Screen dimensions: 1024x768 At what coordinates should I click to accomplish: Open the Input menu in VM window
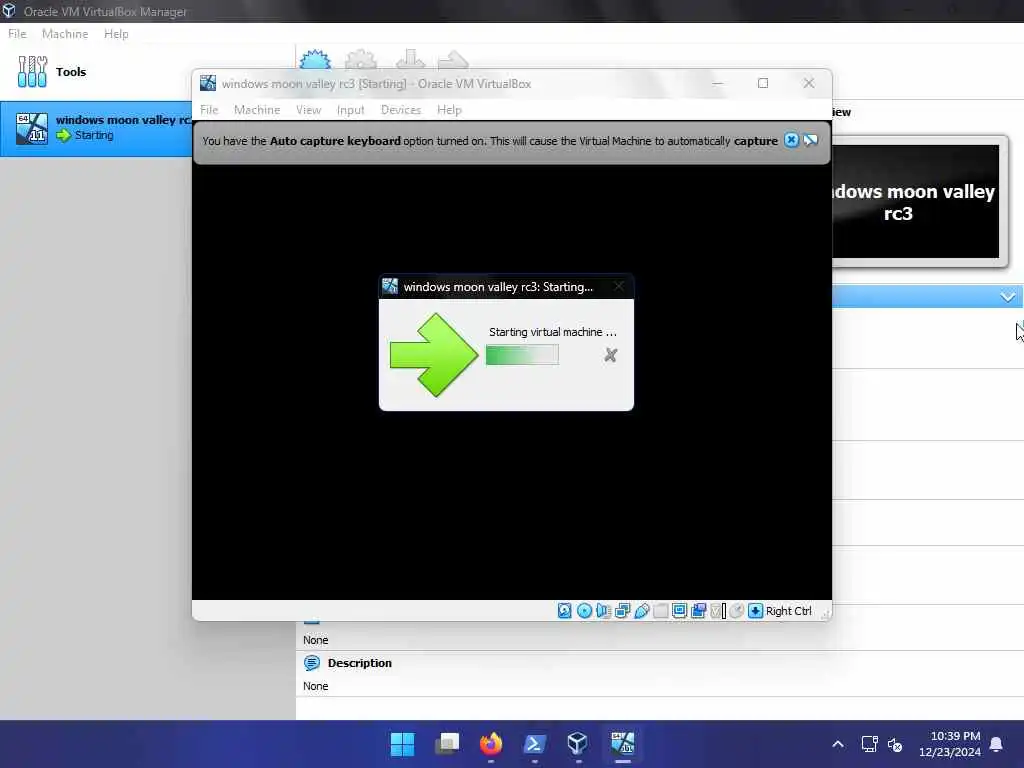(350, 110)
